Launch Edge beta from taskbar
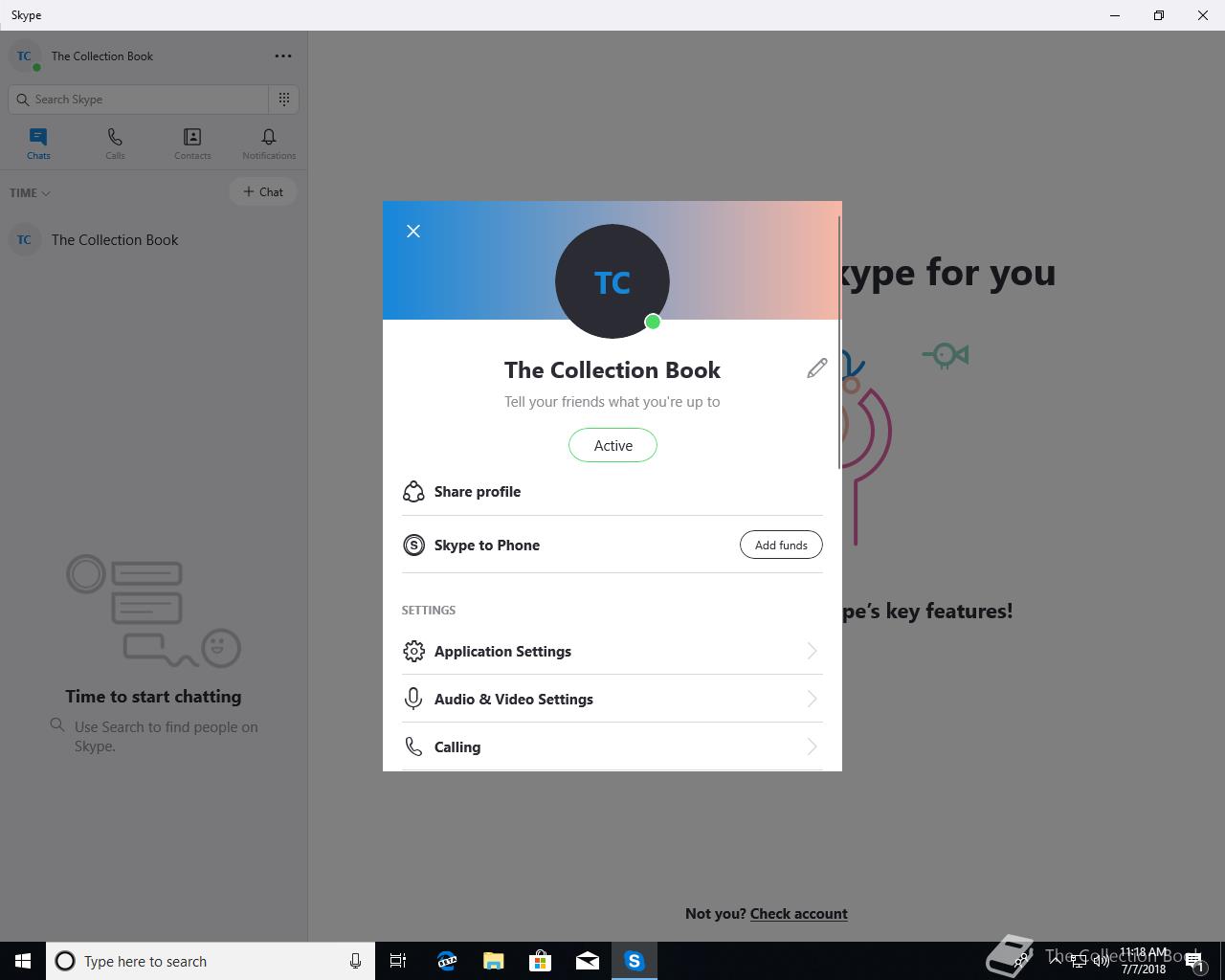 (x=446, y=961)
